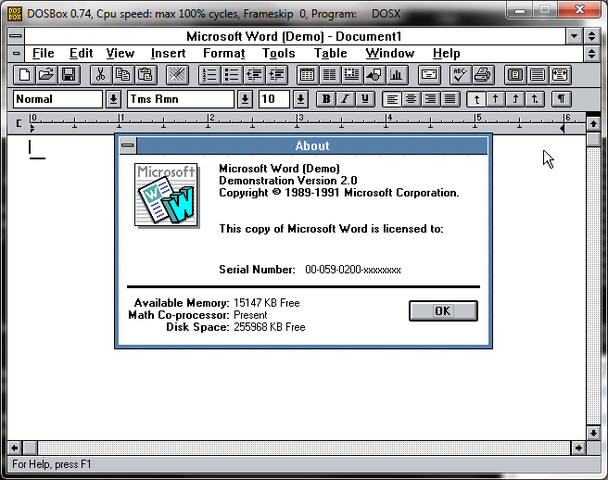The height and width of the screenshot is (480, 608).
Task: Open the font size dropdown arrow
Action: coord(301,99)
